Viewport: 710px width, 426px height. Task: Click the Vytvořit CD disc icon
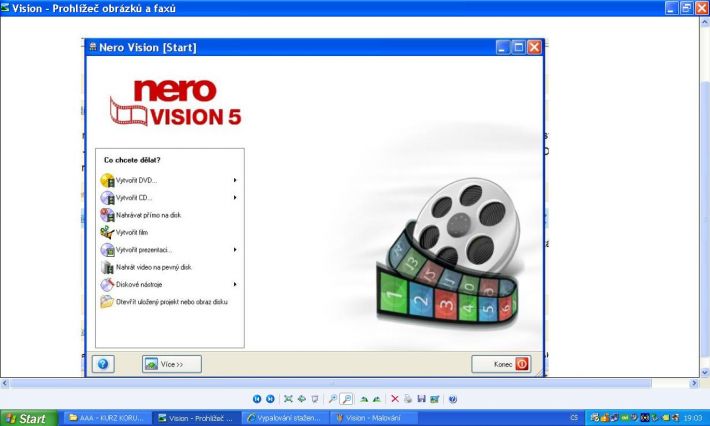click(107, 198)
